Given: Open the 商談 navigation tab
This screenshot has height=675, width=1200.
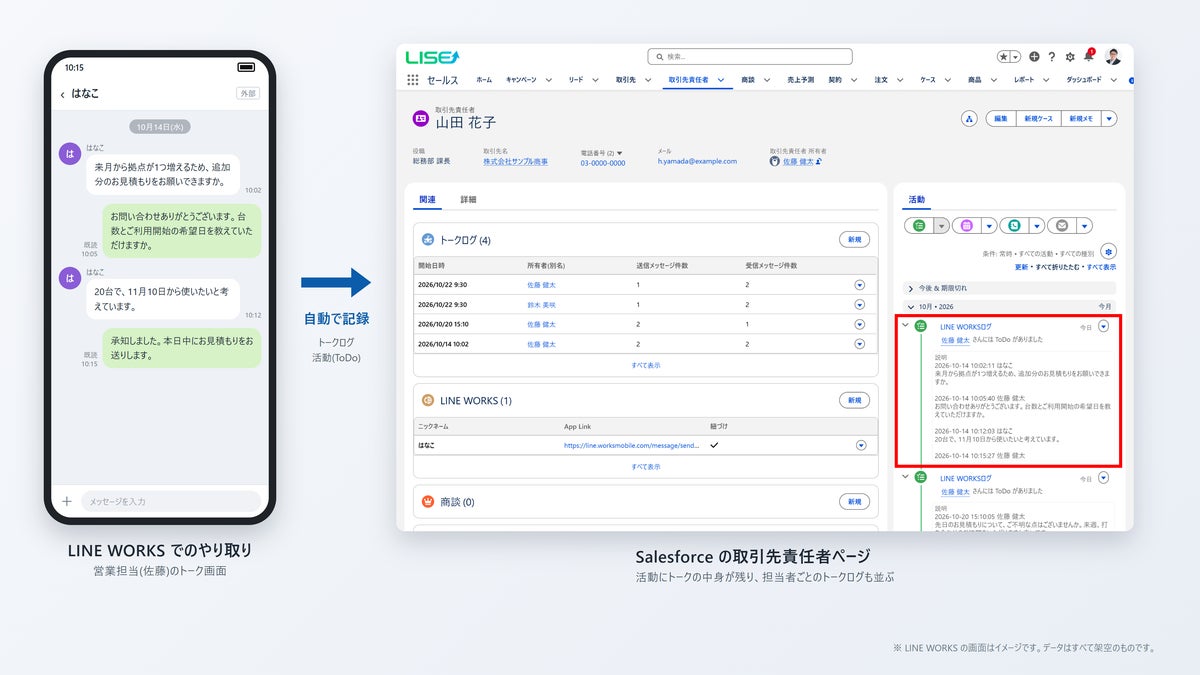Looking at the screenshot, I should pyautogui.click(x=748, y=80).
